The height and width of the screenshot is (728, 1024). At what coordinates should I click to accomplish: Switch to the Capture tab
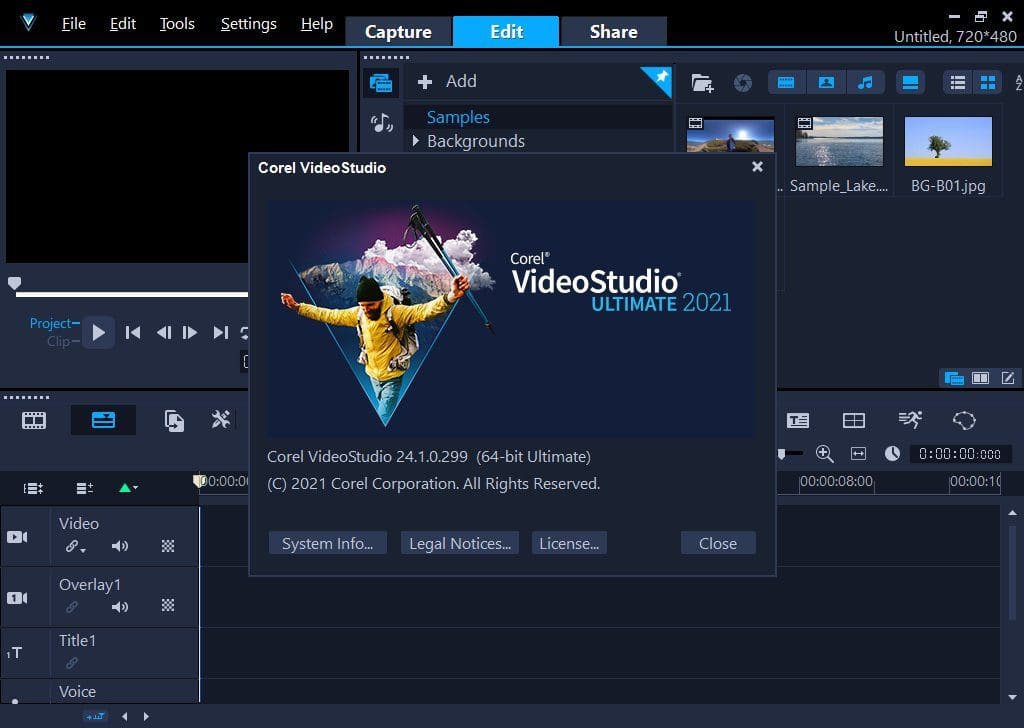click(x=397, y=31)
